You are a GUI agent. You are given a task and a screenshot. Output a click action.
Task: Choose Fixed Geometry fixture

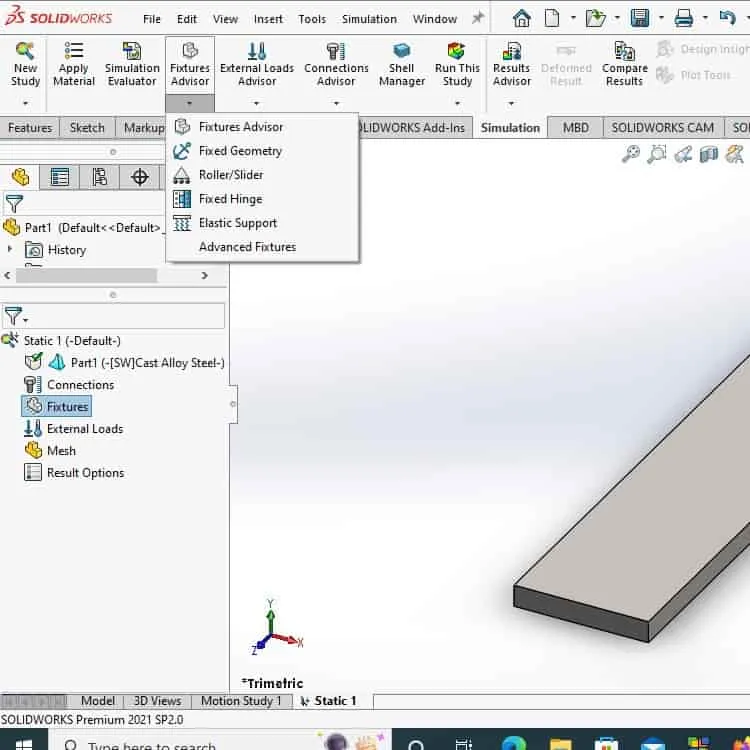[x=263, y=151]
